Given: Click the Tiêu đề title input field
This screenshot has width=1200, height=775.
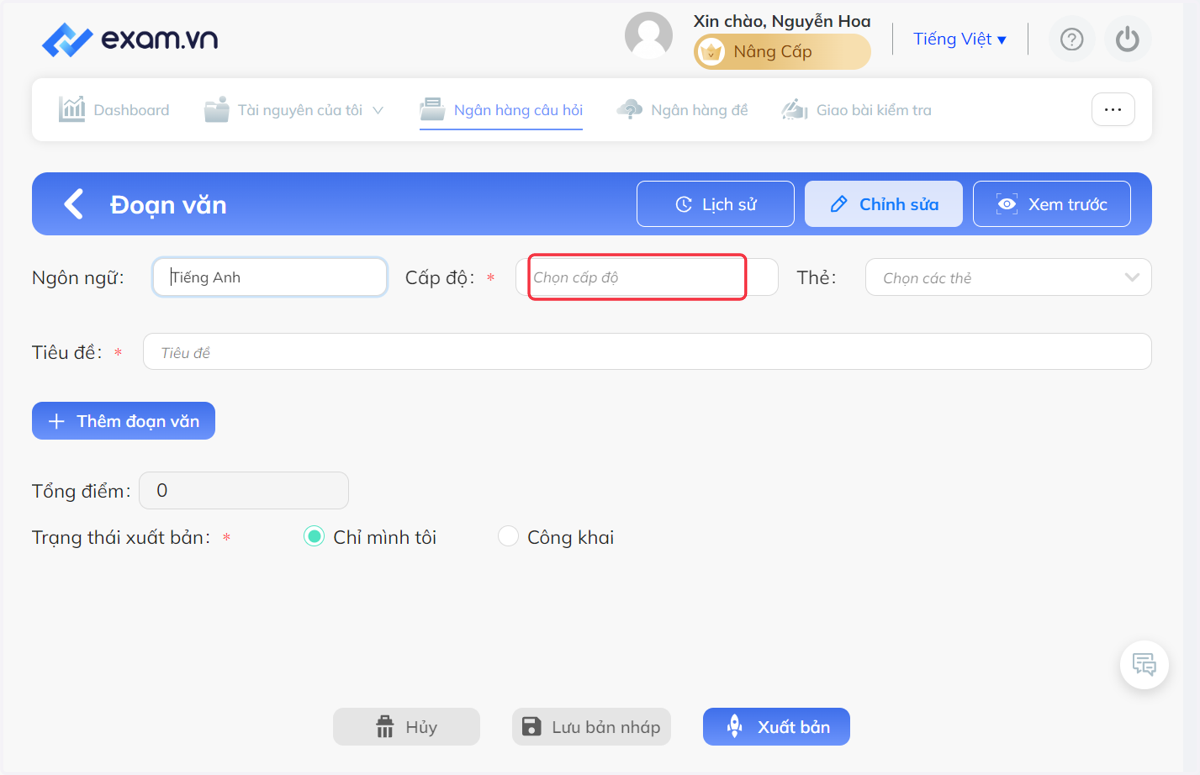Looking at the screenshot, I should 647,352.
